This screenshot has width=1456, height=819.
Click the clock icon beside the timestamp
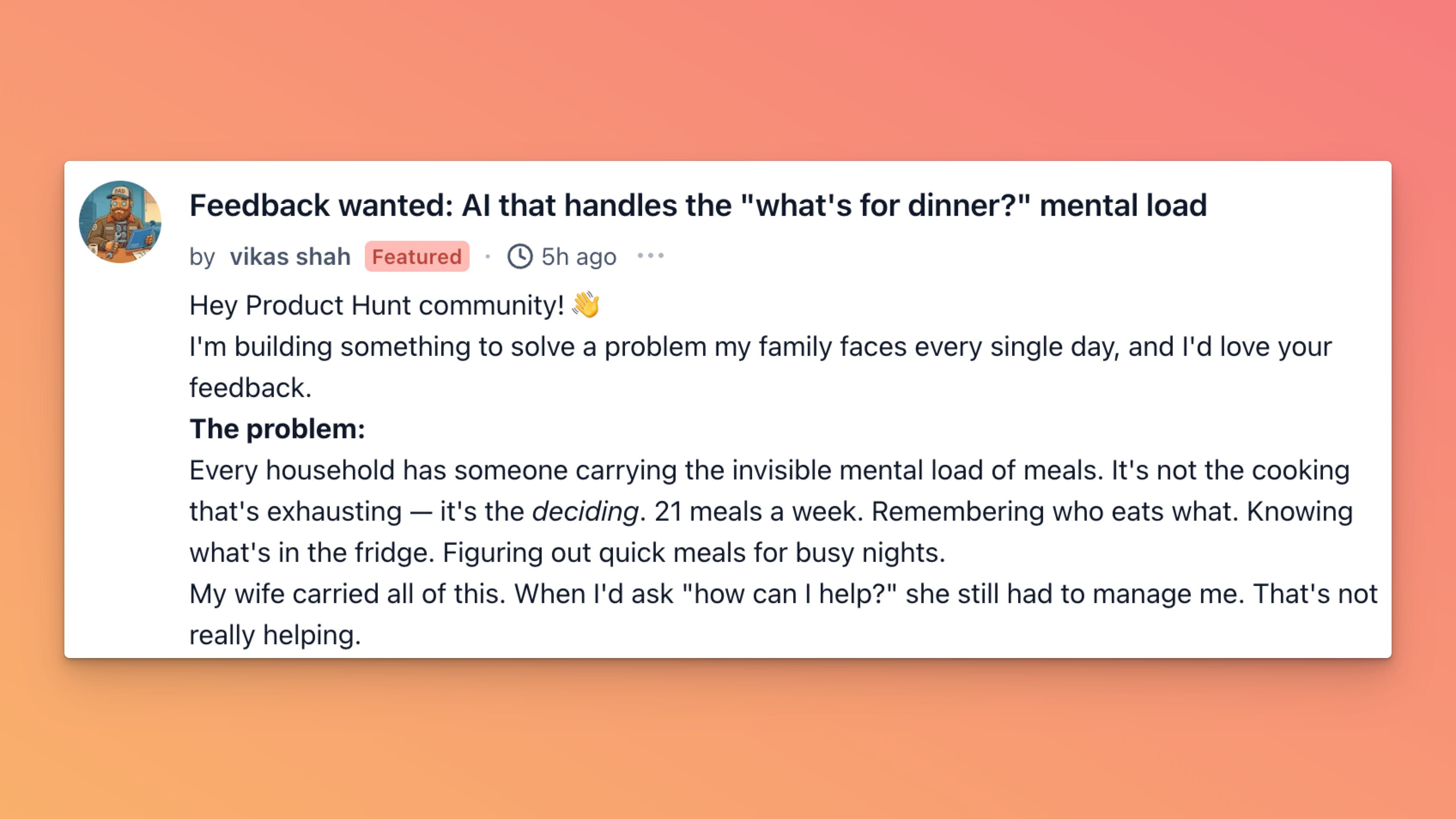(519, 257)
